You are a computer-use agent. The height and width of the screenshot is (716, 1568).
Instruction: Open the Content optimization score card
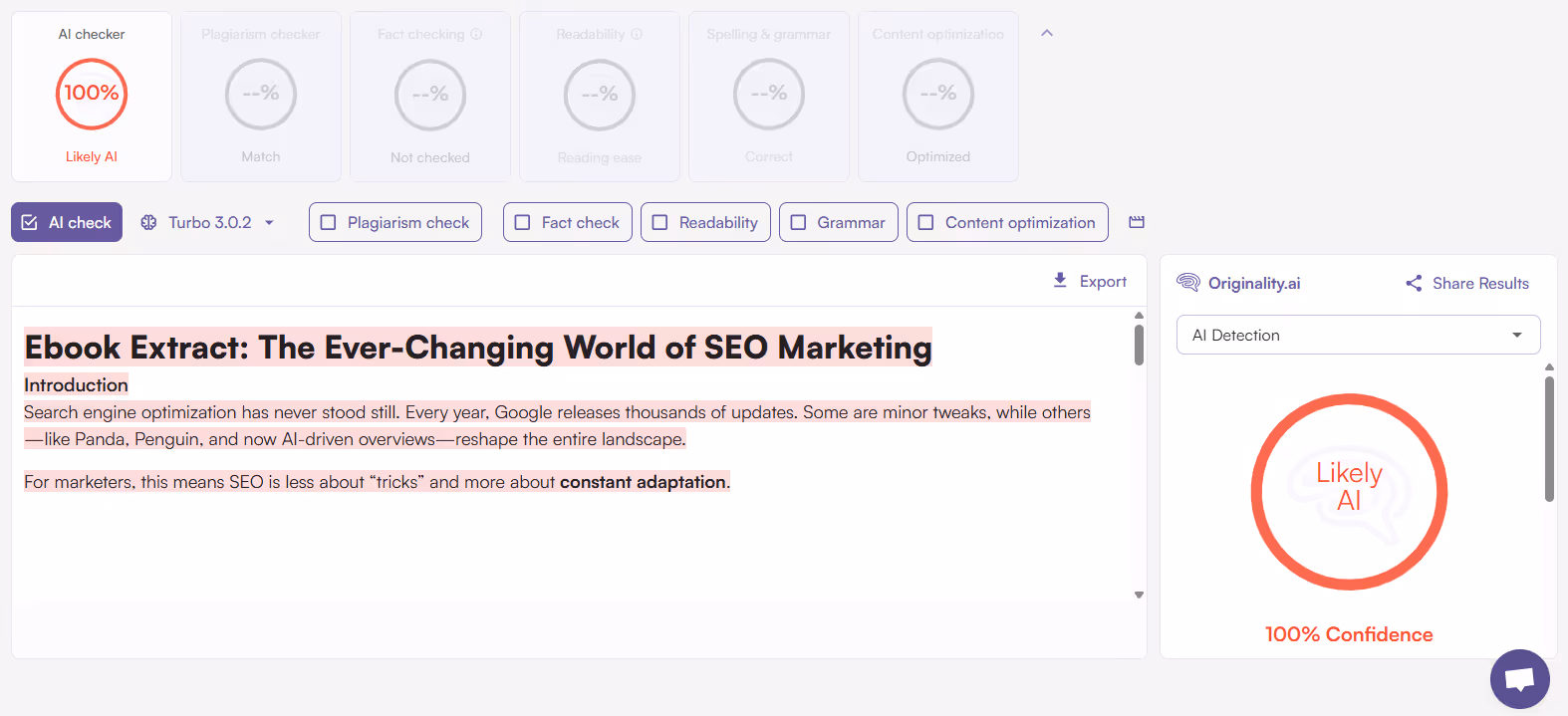click(938, 97)
